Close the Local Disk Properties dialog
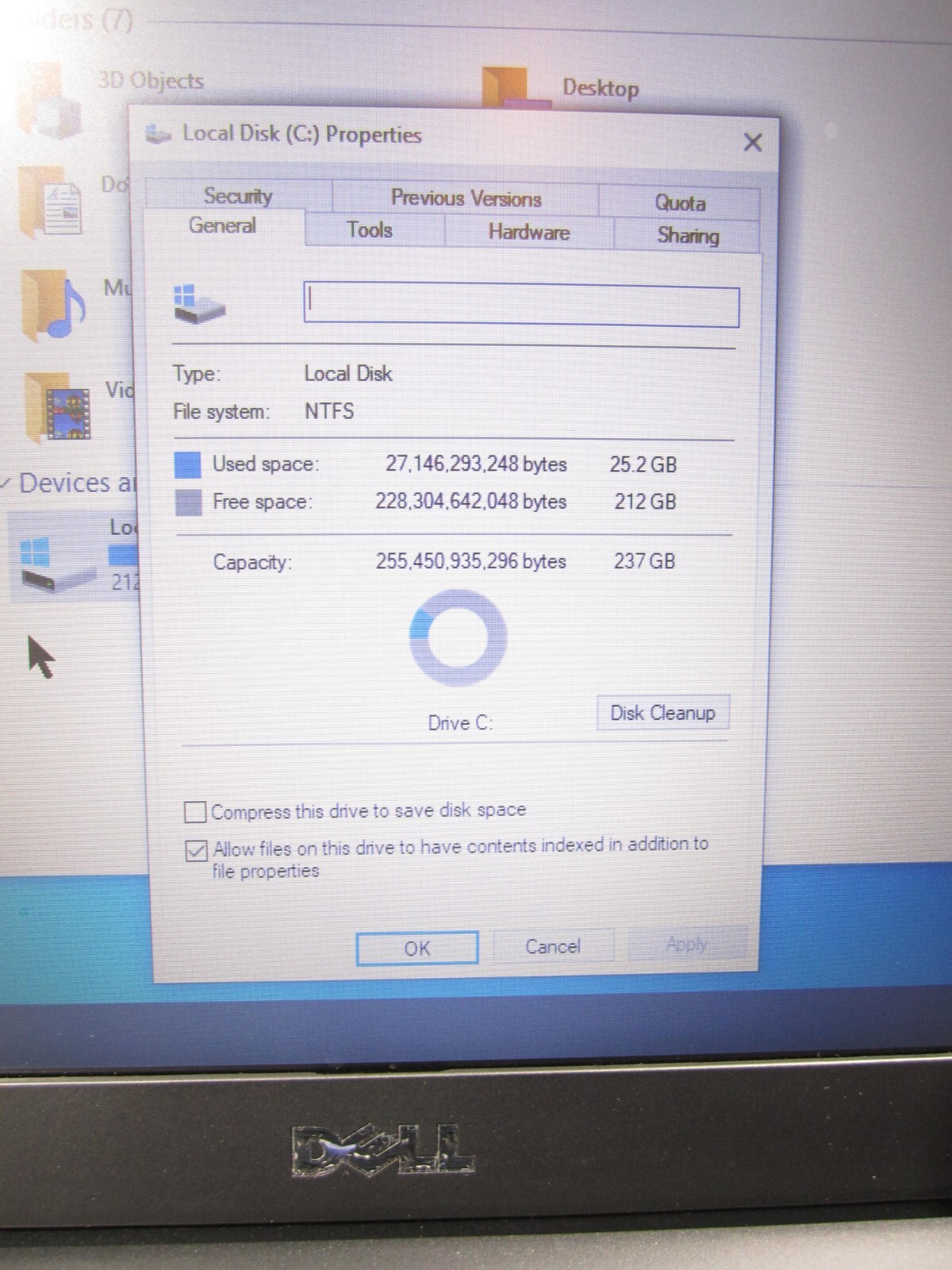Image resolution: width=952 pixels, height=1270 pixels. point(752,143)
